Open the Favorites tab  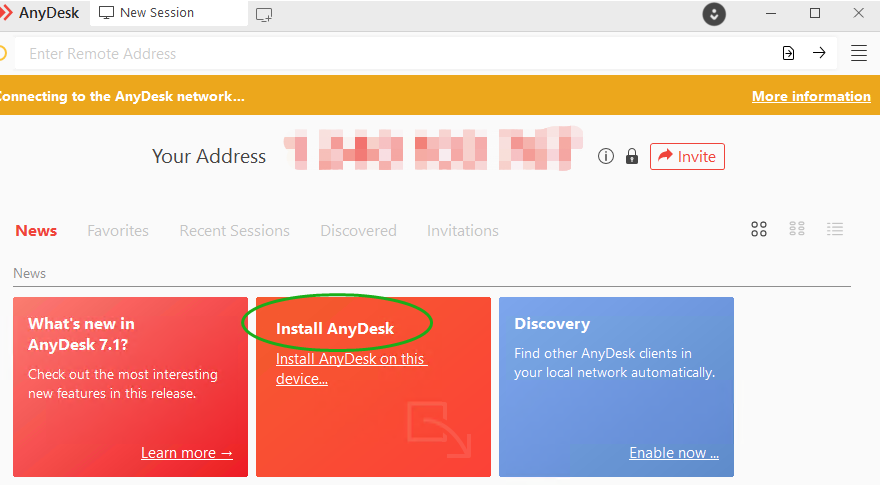point(118,231)
